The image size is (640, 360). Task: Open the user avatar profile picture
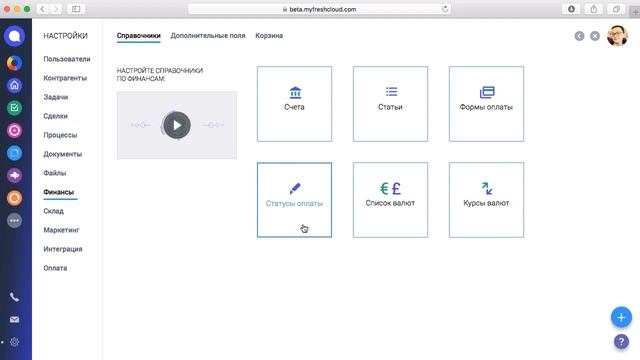[617, 36]
